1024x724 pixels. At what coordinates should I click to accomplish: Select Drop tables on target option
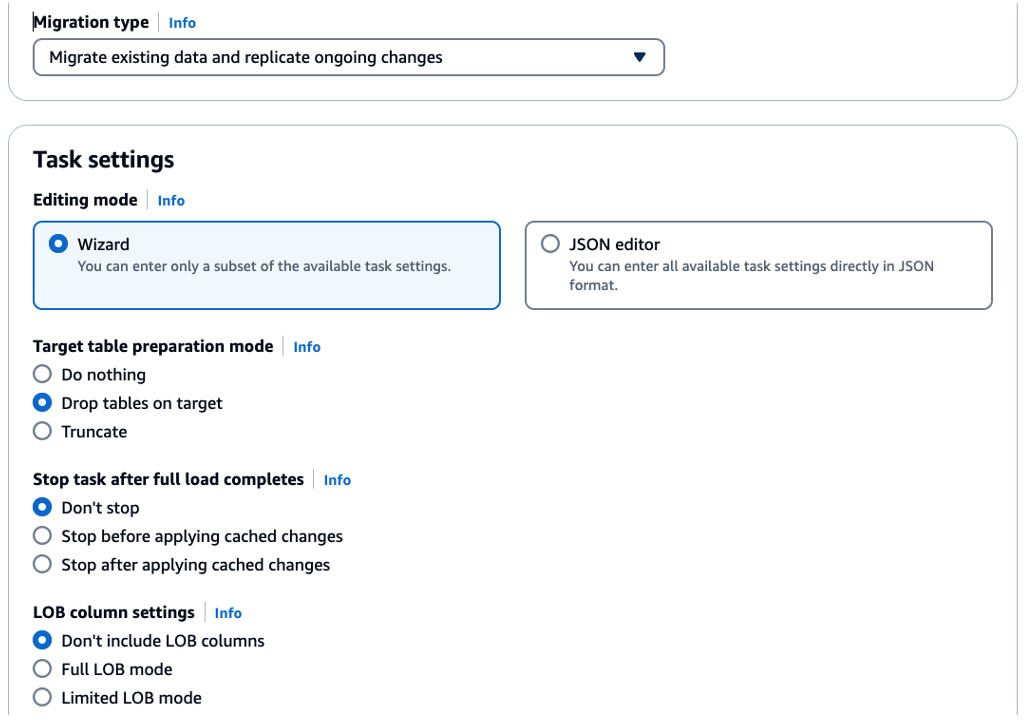(x=42, y=403)
